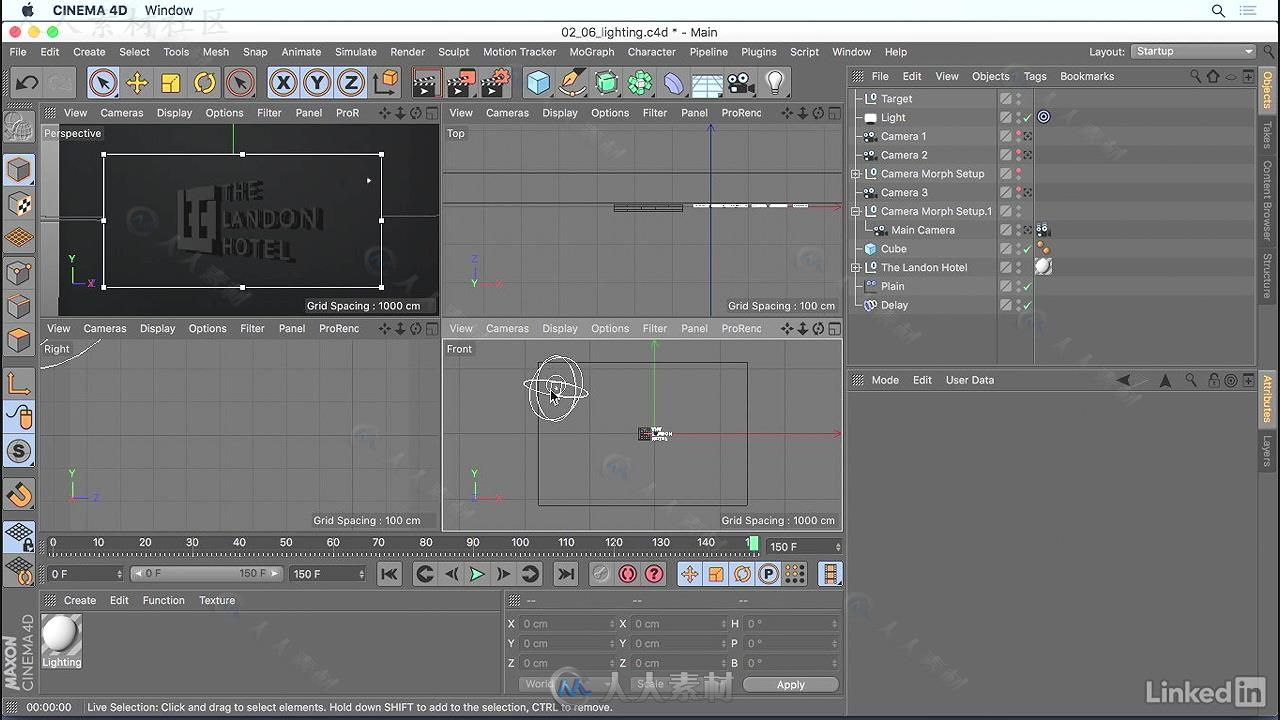
Task: Click the Record Active Objects key button
Action: click(x=601, y=574)
